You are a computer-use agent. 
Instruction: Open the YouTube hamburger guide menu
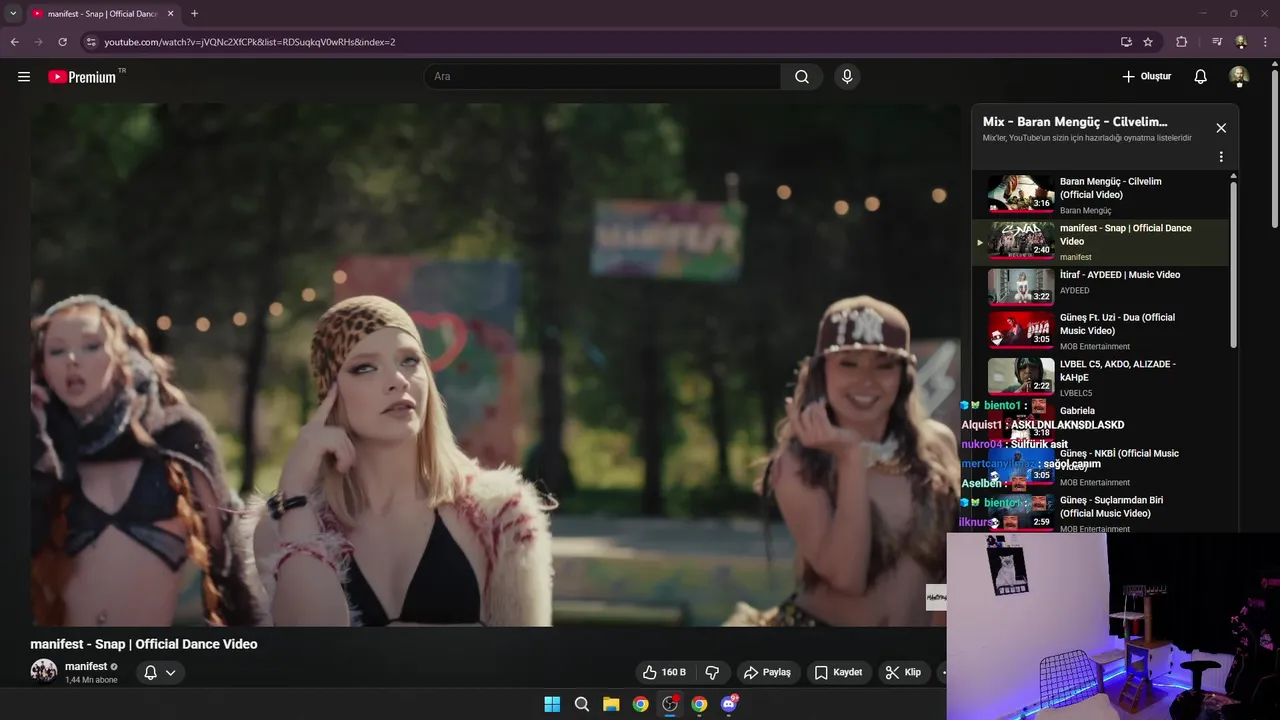(x=24, y=77)
